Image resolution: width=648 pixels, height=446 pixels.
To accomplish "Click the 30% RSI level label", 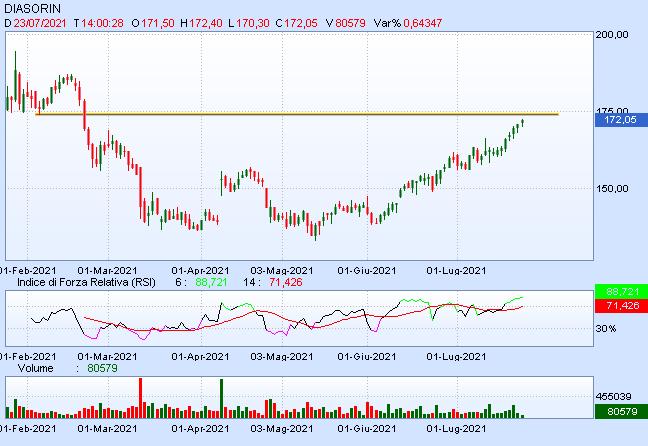I will pos(606,329).
